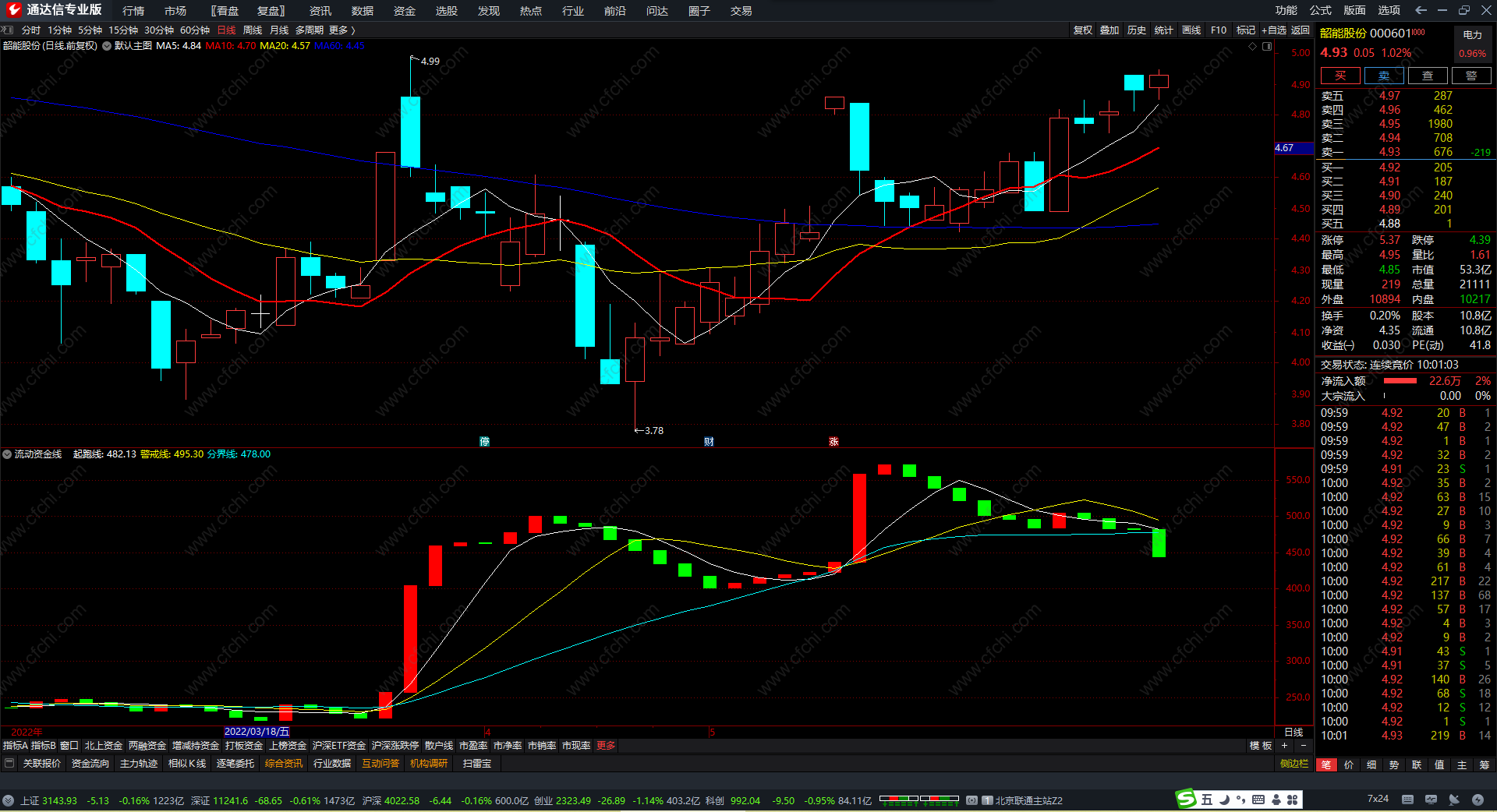Expand the 更多 periods list

342,30
